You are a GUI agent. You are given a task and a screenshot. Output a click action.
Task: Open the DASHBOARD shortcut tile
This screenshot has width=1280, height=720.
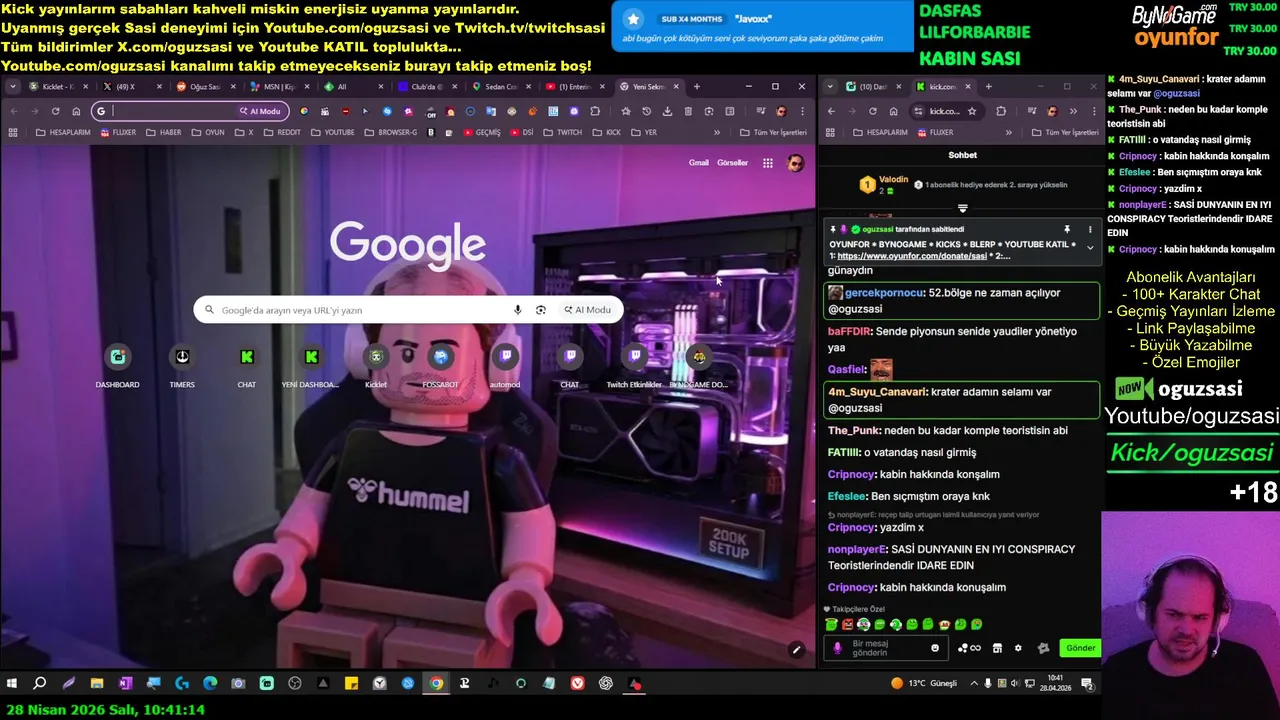tap(117, 365)
